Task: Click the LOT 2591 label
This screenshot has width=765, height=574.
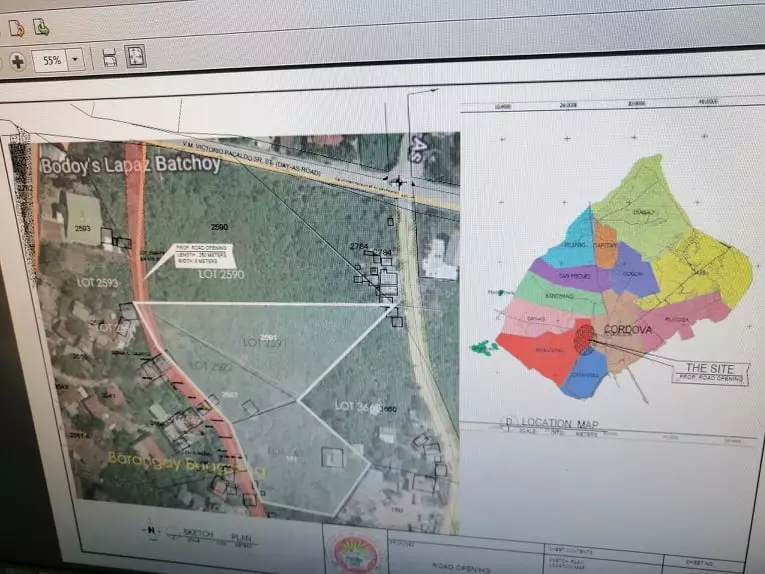Action: [264, 343]
